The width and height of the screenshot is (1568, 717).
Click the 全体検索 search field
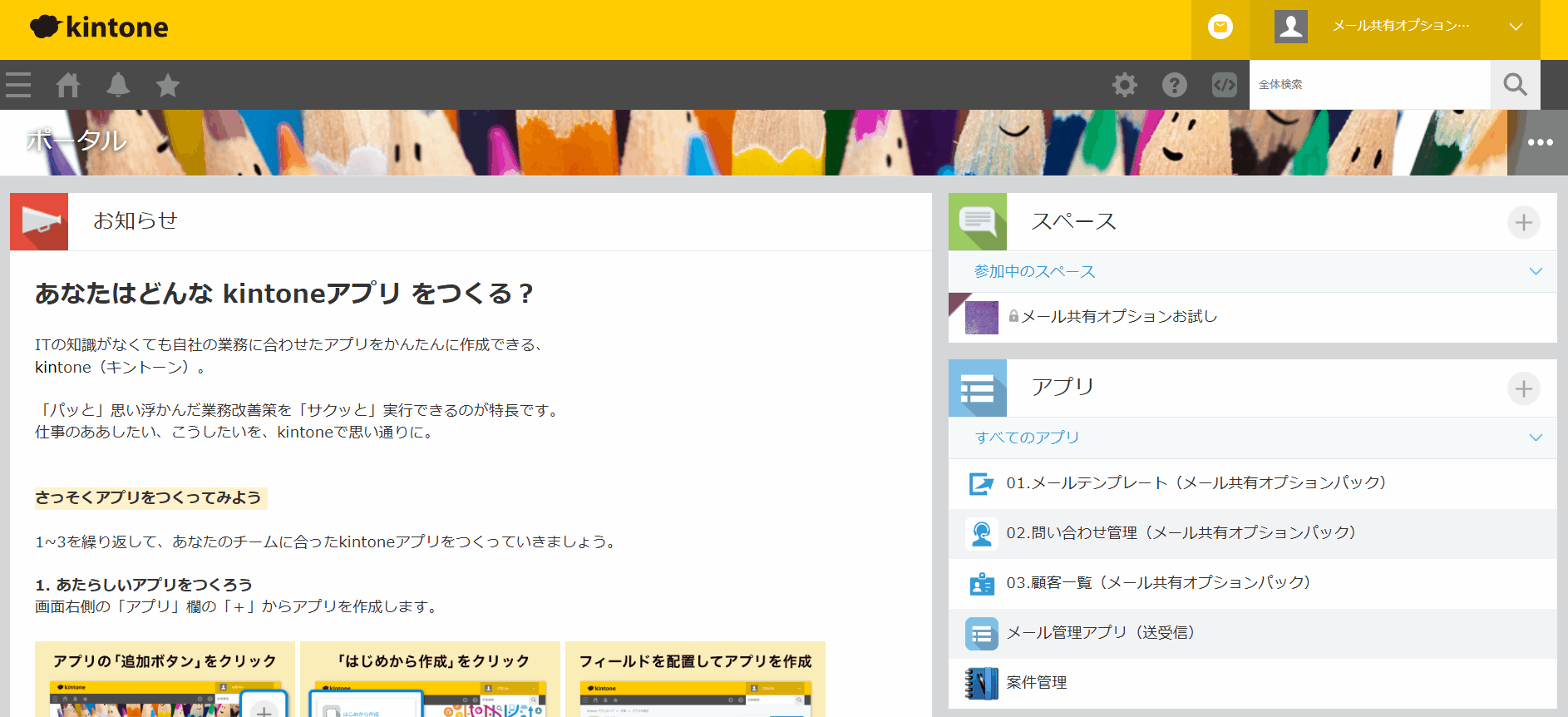click(1369, 85)
